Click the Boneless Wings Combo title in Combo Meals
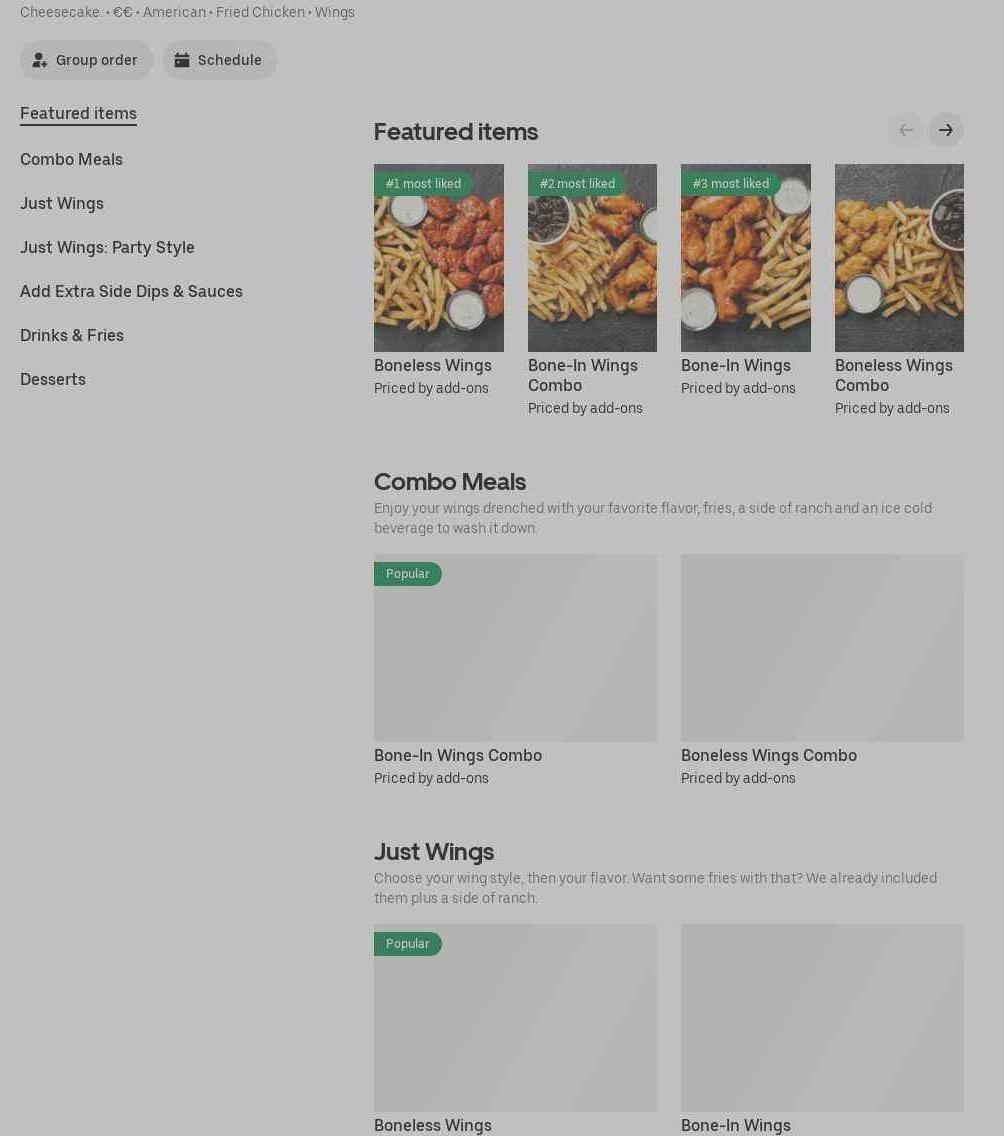Image resolution: width=1004 pixels, height=1136 pixels. point(769,756)
